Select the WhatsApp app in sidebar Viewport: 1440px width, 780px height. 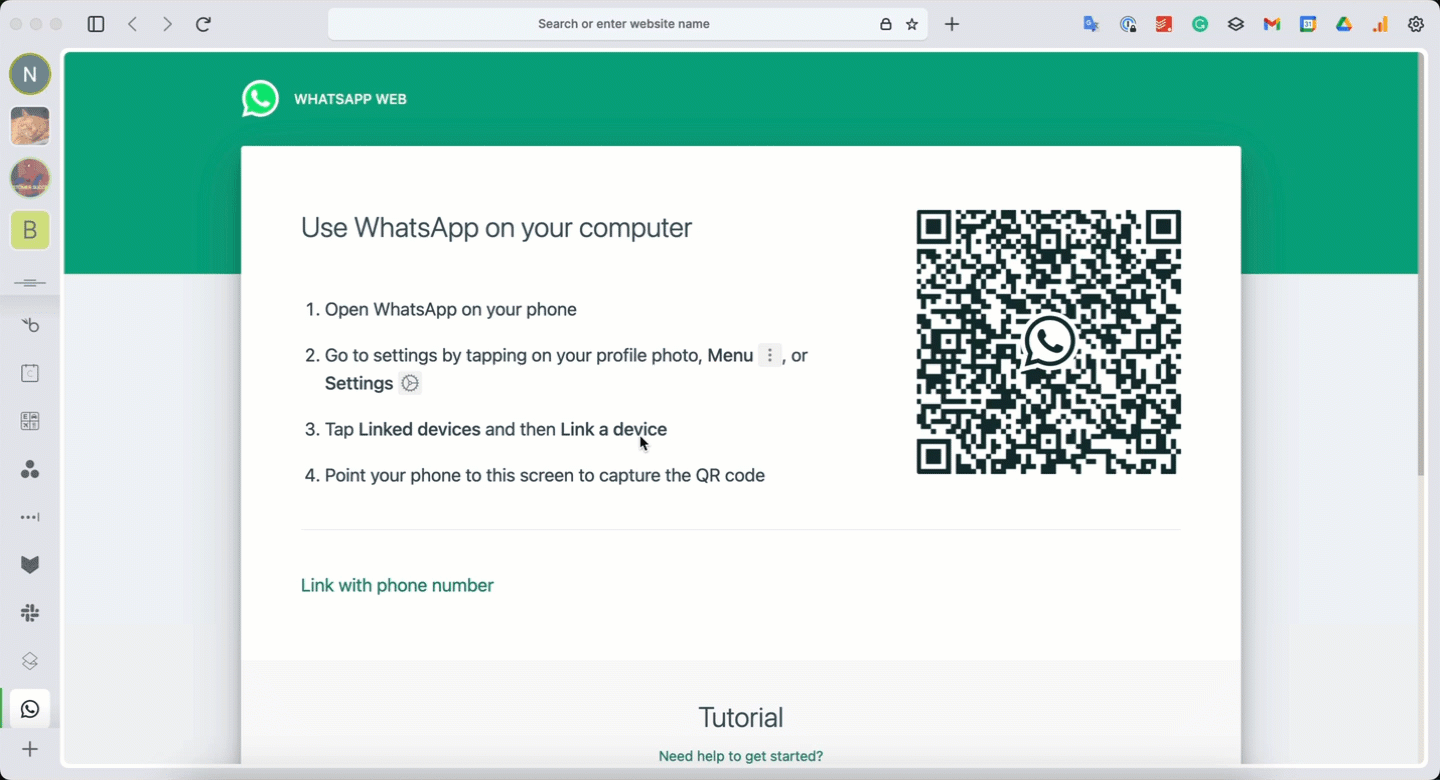[x=30, y=709]
